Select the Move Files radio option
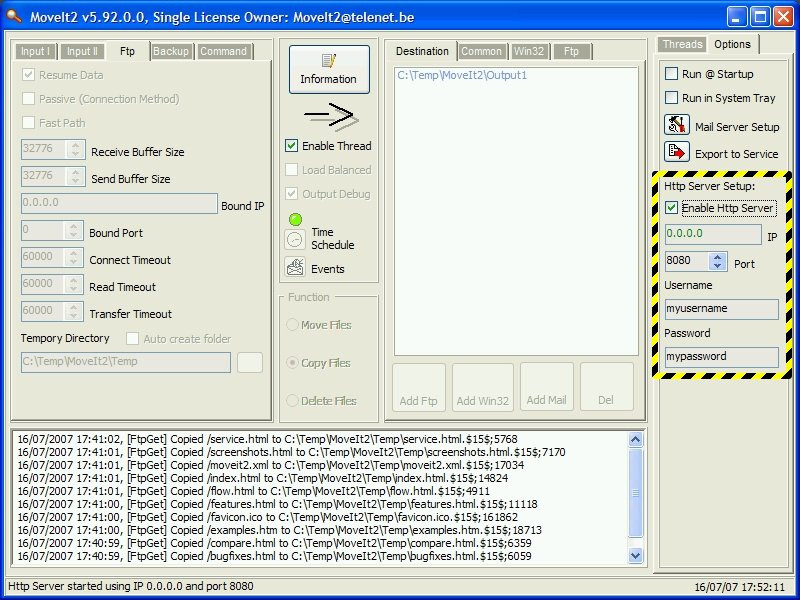This screenshot has width=800, height=600. pos(292,324)
